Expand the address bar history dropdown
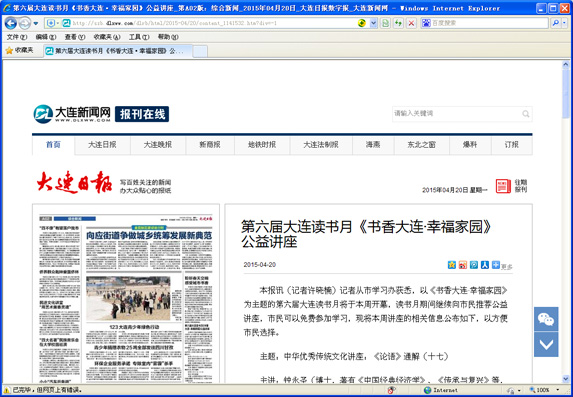Screen dimensions: 573x397 373,23
